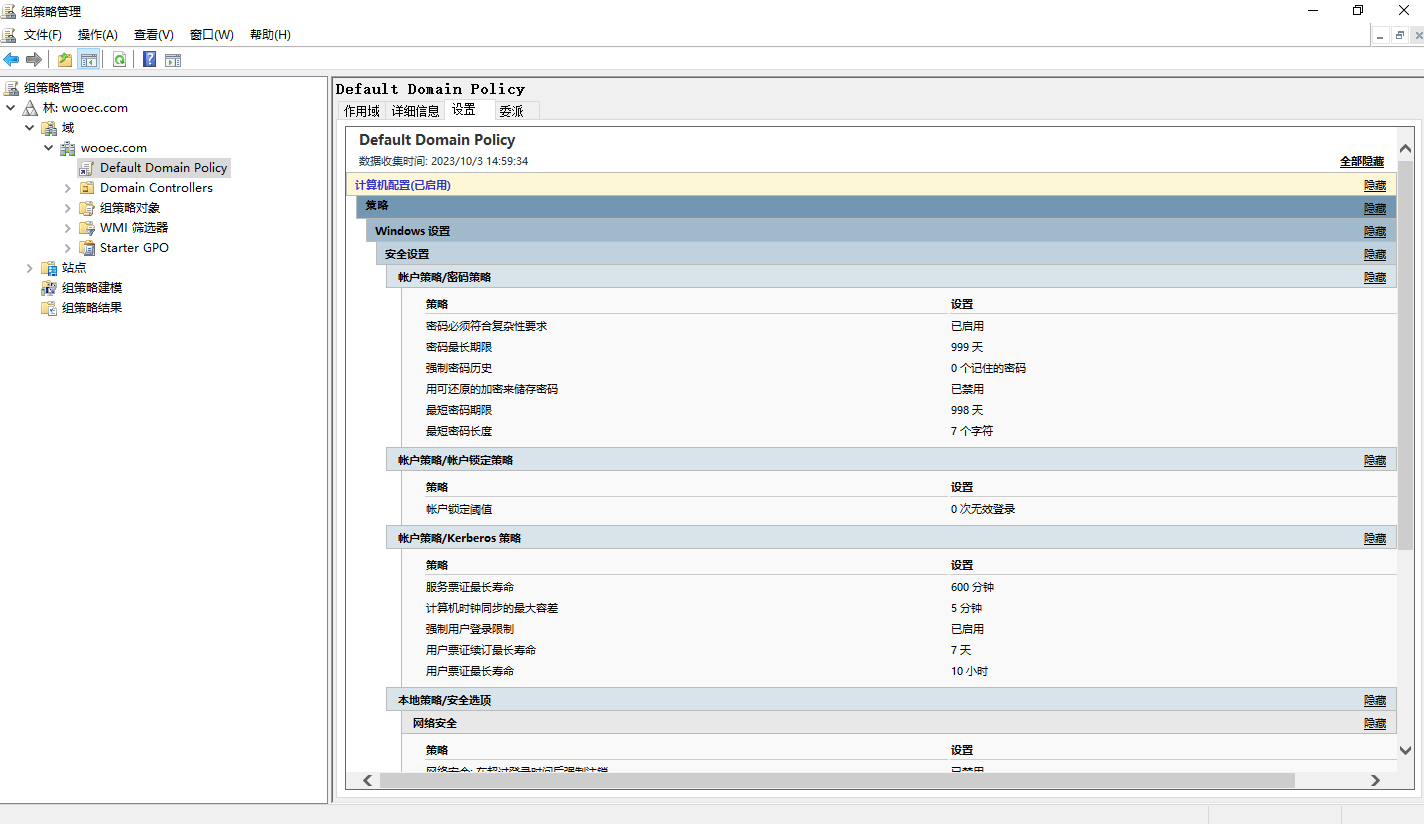Screen dimensions: 1424x824
Task: Click the report's horizontal scrollbar right arrow
Action: 1376,780
